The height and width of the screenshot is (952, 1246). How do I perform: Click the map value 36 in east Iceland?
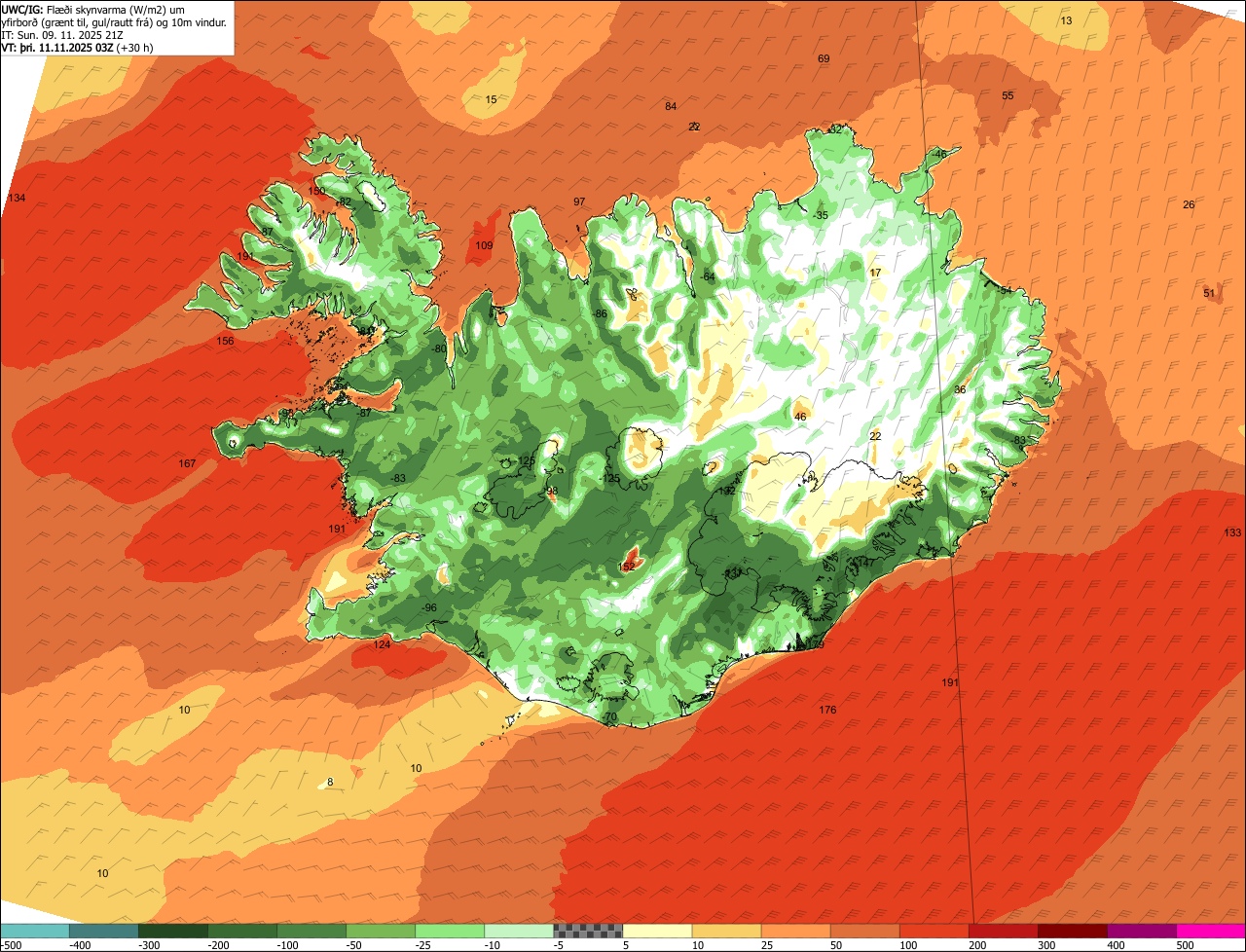[x=960, y=389]
